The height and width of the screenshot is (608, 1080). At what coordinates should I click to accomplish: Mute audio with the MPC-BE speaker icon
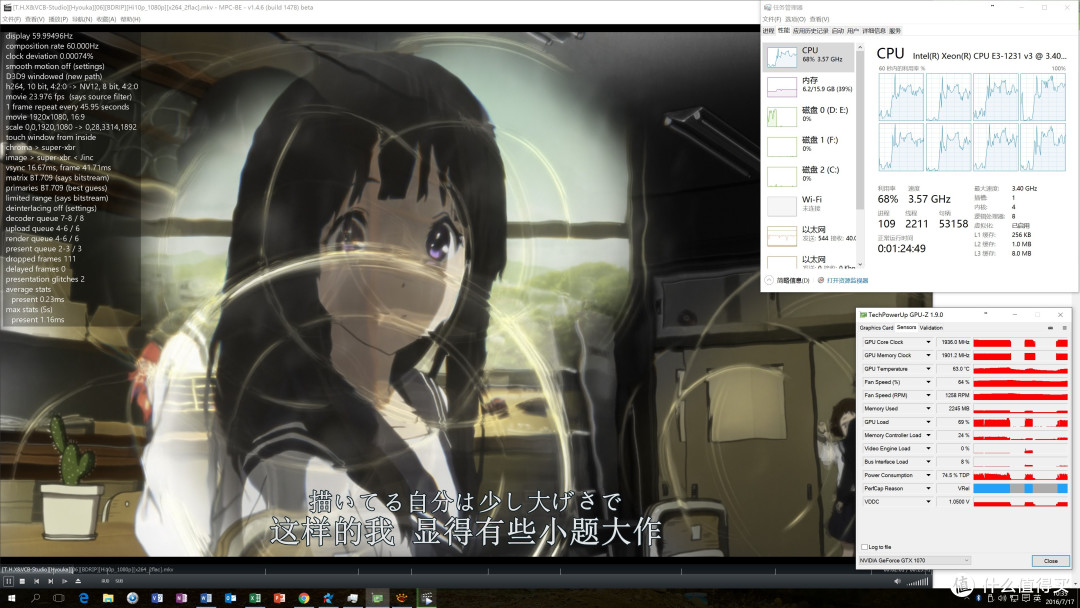click(x=897, y=581)
